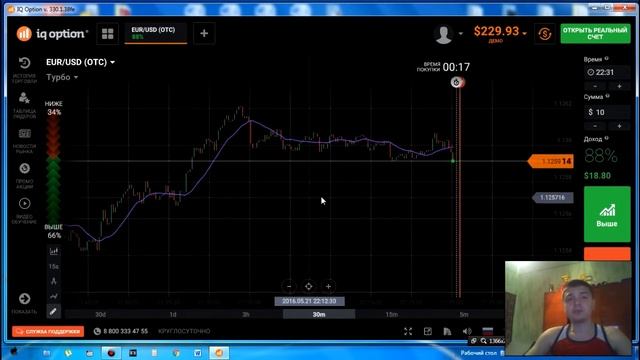Open chart type selector icon
Image resolution: width=640 pixels, height=360 pixels.
point(54,251)
